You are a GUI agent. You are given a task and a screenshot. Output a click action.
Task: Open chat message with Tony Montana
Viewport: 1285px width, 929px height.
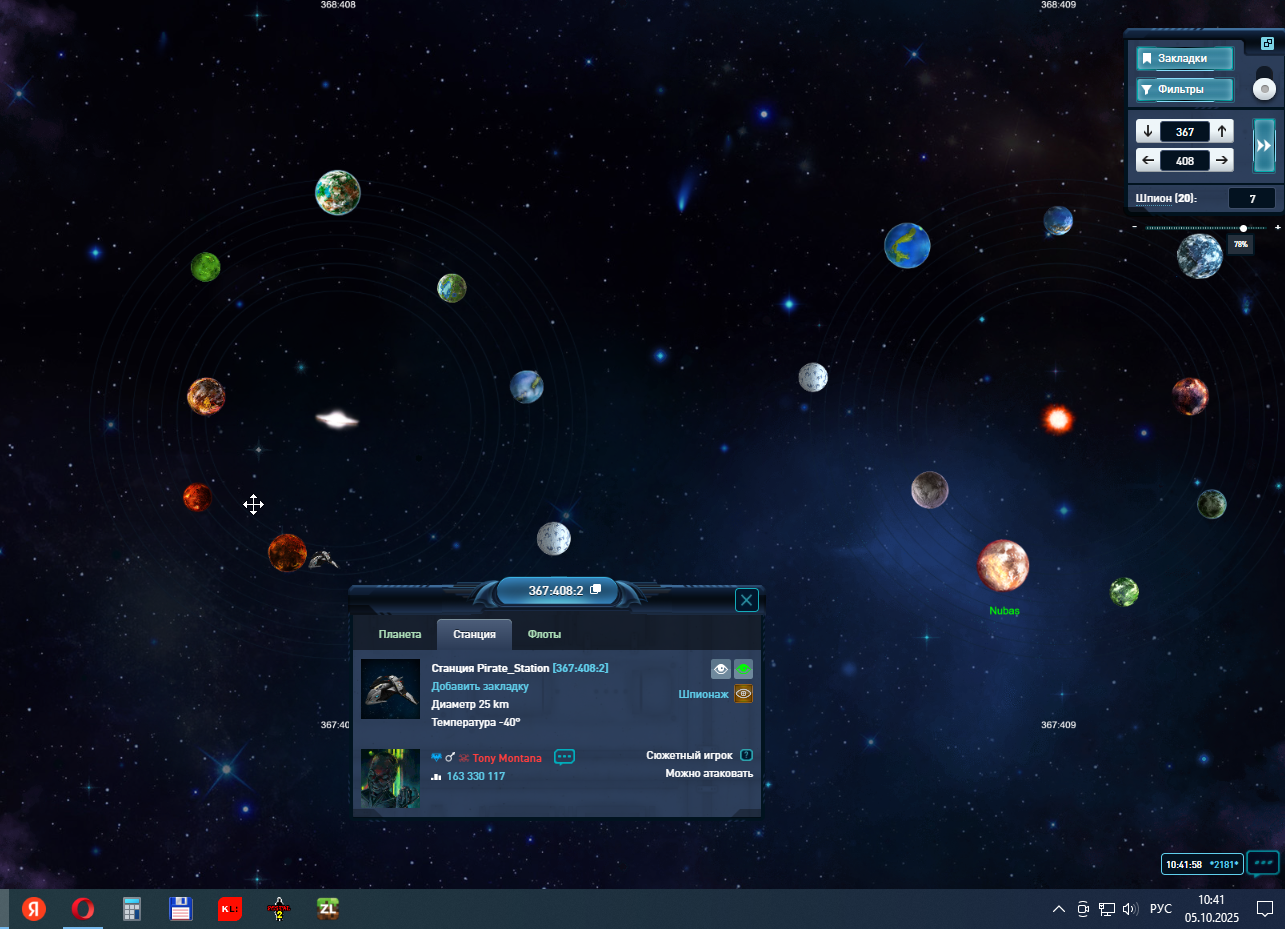coord(564,757)
